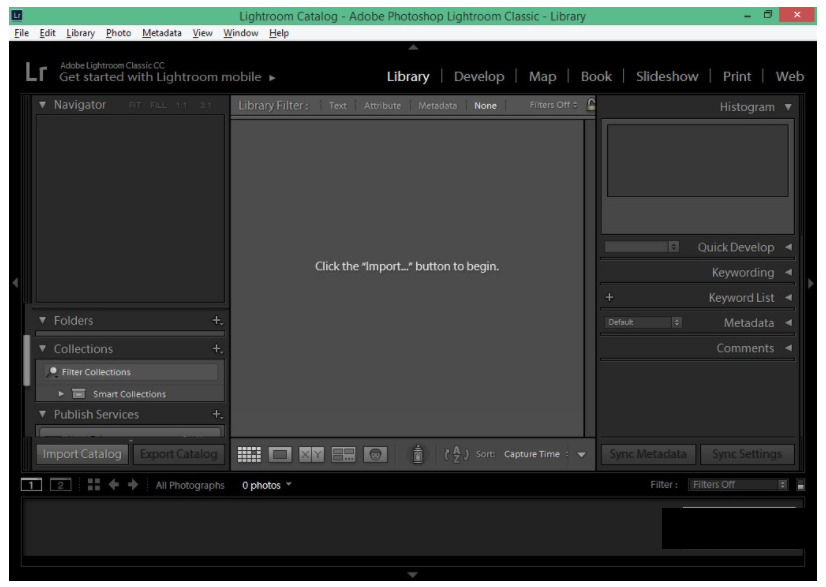Image resolution: width=826 pixels, height=587 pixels.
Task: Expand the Quick Develop panel
Action: (789, 247)
